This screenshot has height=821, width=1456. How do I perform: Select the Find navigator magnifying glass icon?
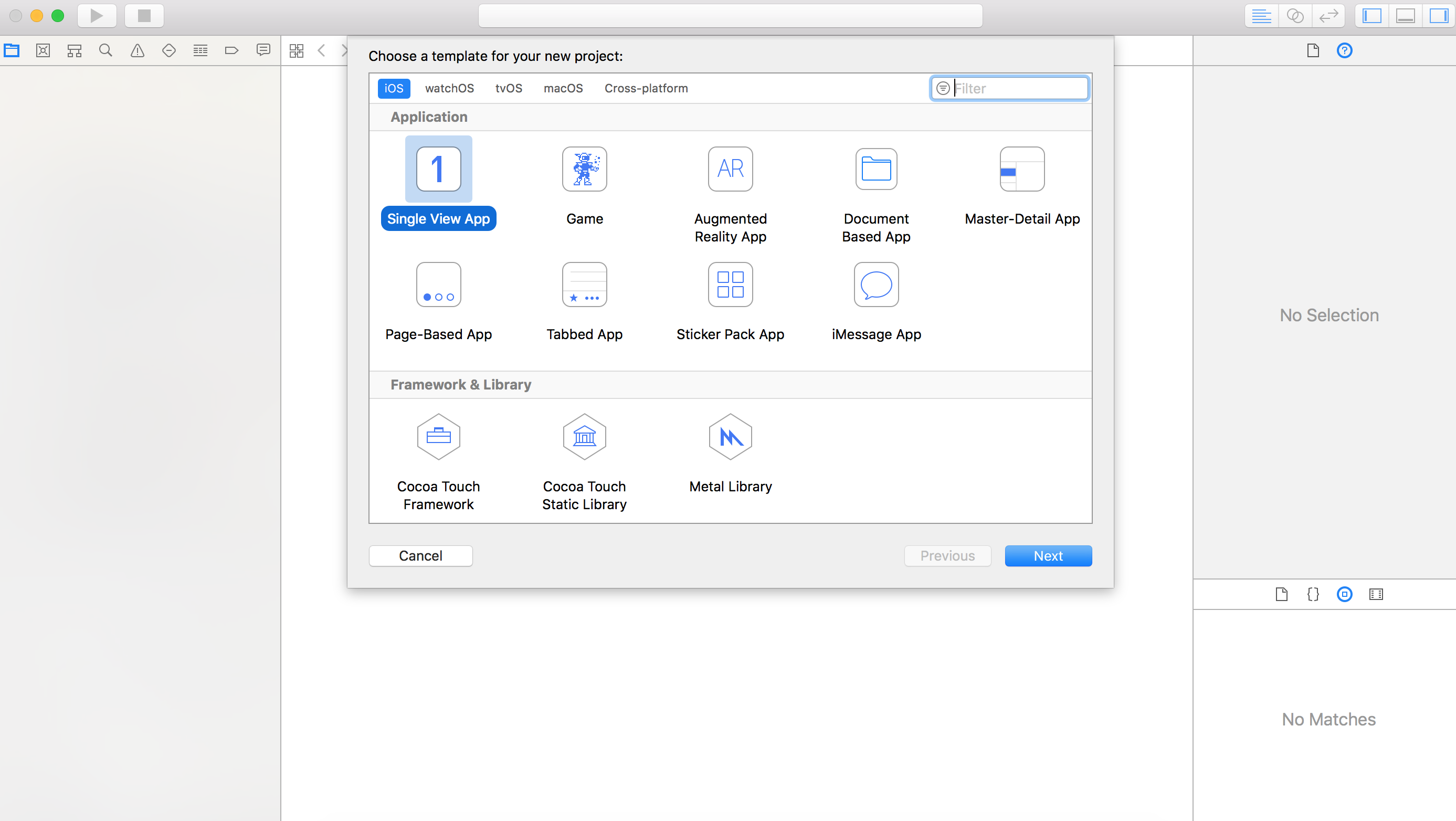105,50
